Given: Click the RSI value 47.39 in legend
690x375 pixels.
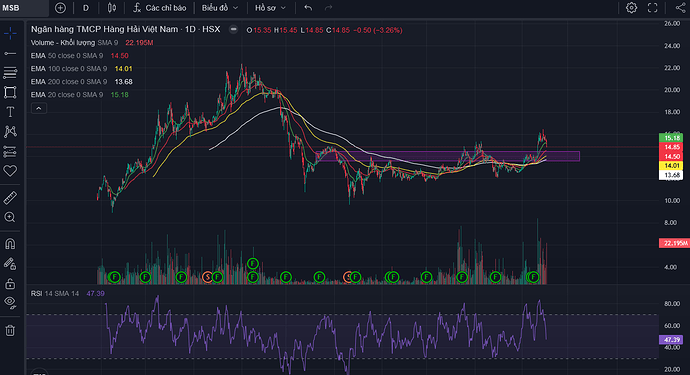Looking at the screenshot, I should click(x=95, y=294).
